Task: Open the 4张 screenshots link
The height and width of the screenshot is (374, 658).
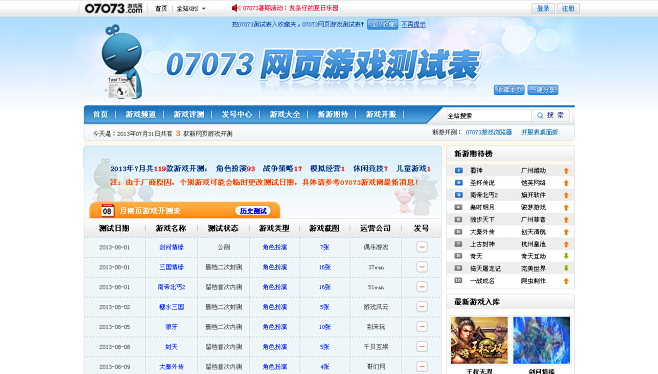Action: click(324, 367)
